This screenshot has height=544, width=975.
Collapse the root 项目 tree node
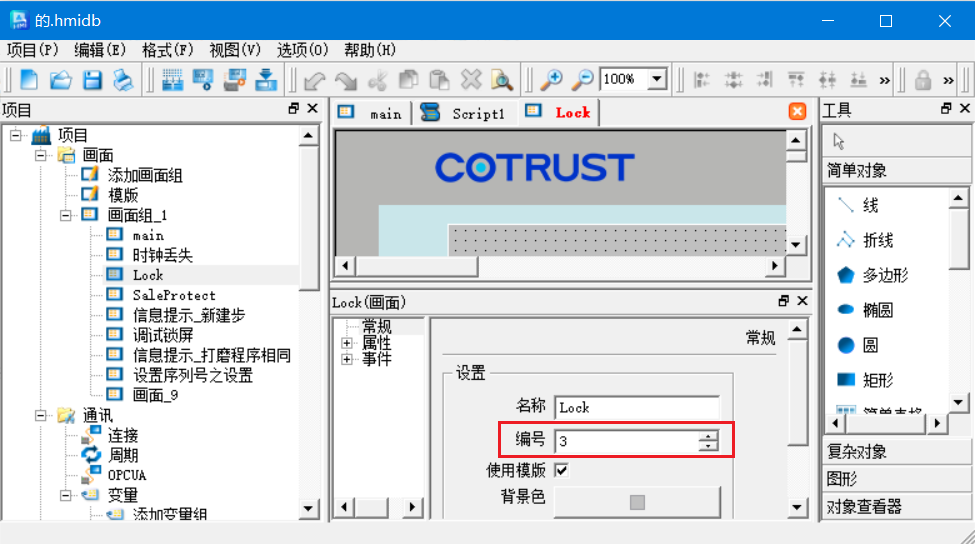click(x=16, y=135)
